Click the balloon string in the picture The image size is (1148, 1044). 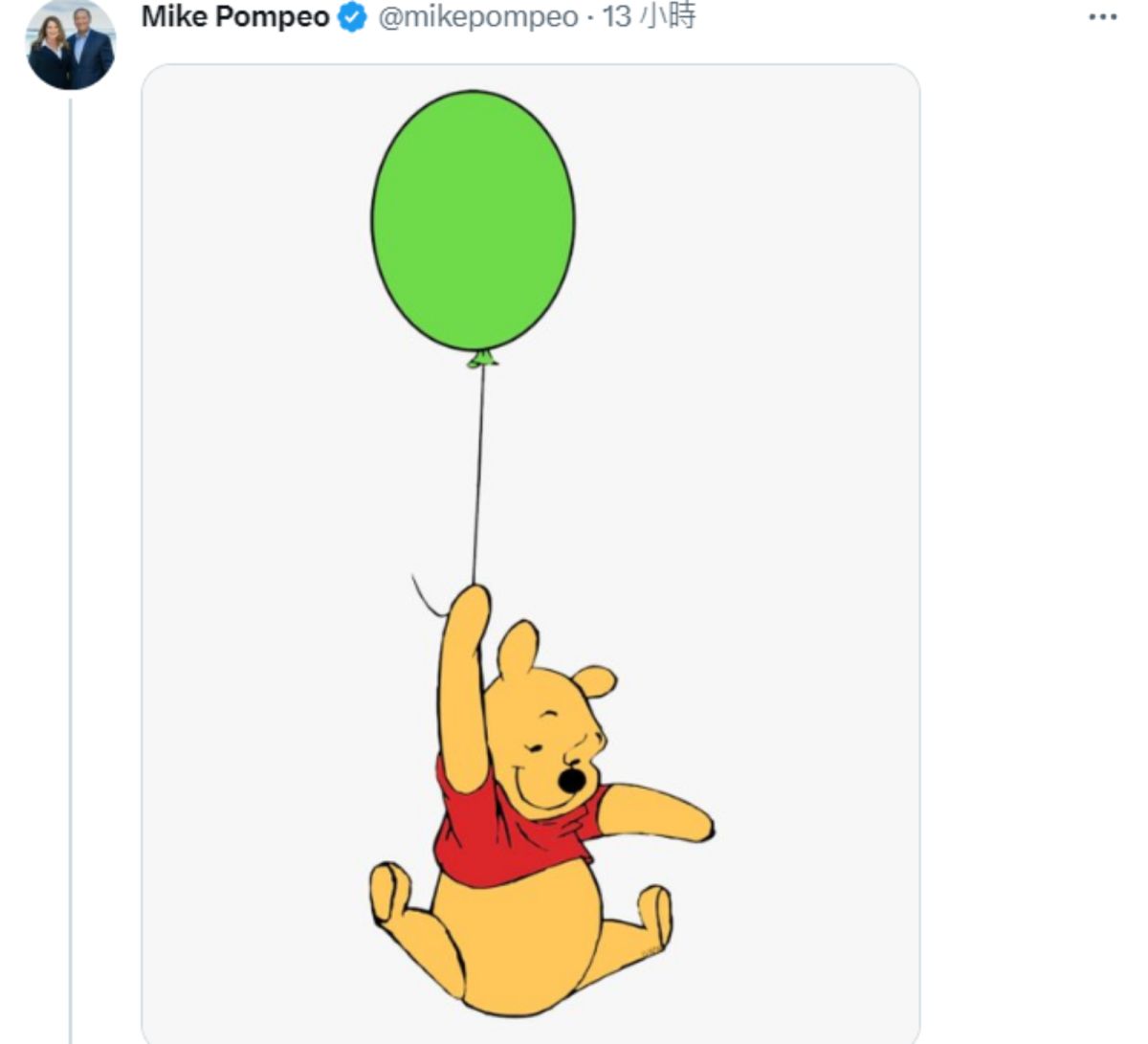478,469
